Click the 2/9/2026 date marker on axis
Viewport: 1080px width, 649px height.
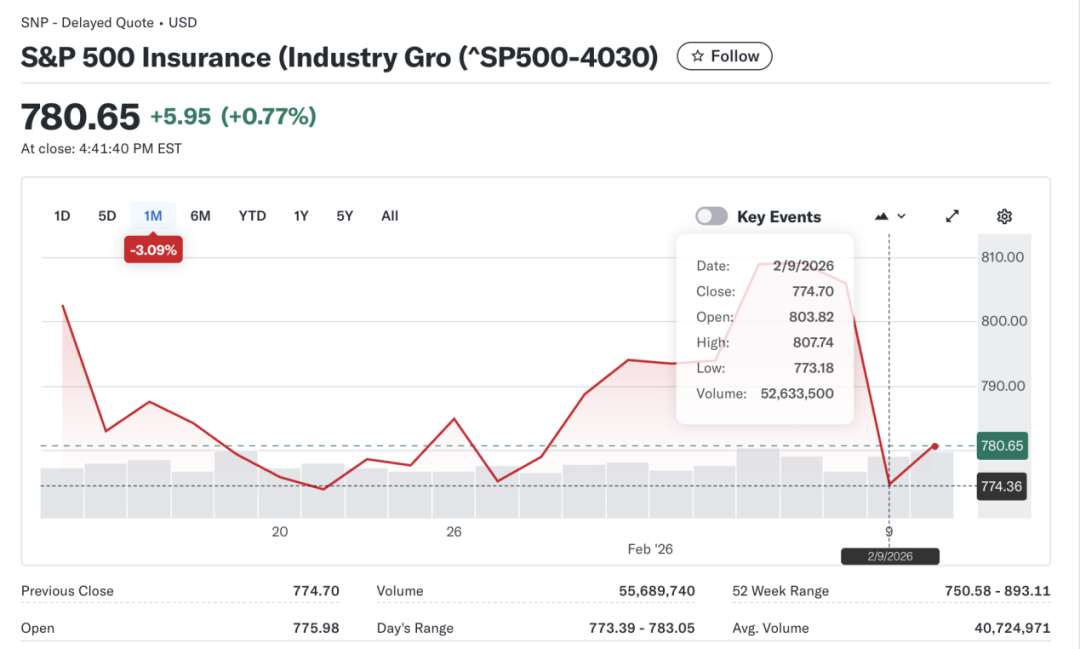pyautogui.click(x=890, y=556)
